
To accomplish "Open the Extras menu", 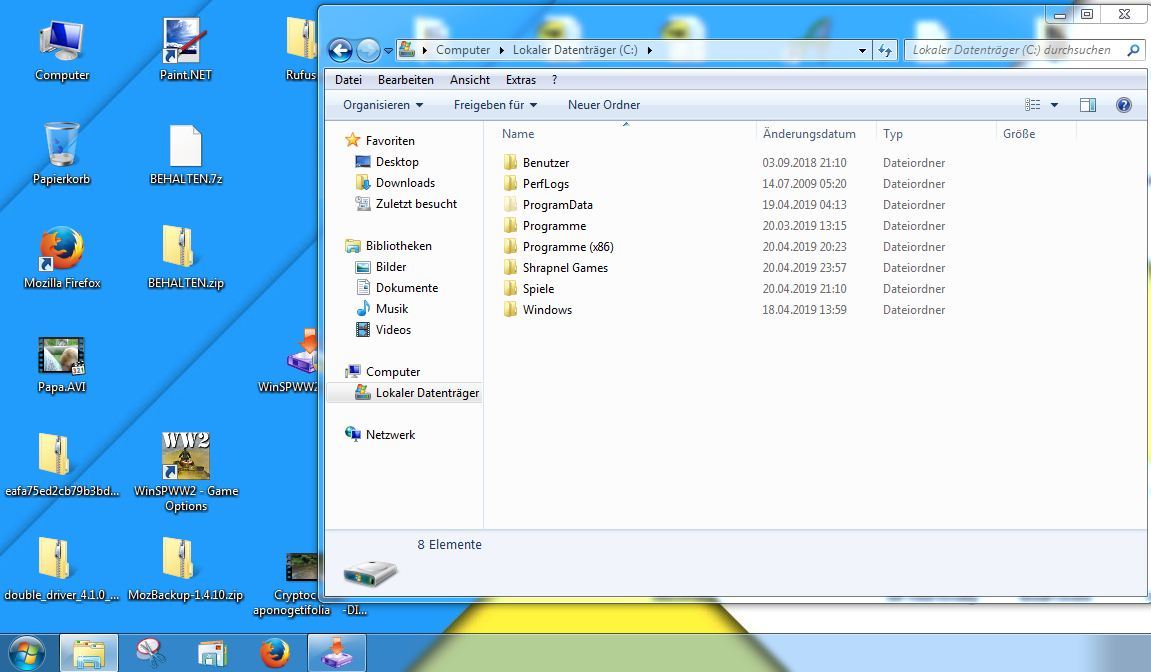I will pyautogui.click(x=520, y=80).
